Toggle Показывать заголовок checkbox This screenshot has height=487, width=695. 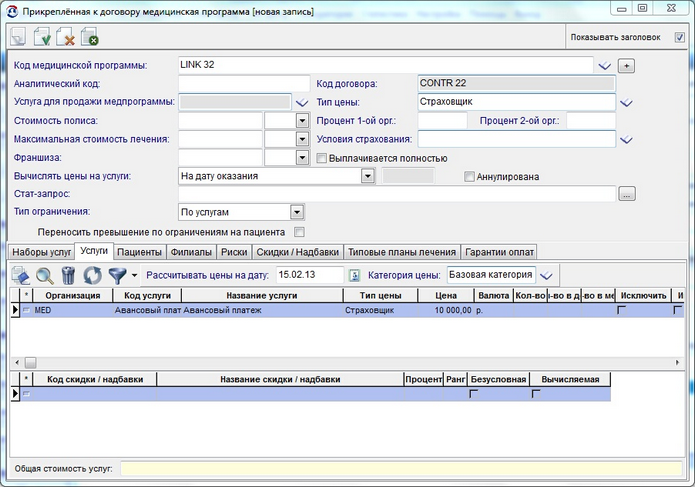679,37
